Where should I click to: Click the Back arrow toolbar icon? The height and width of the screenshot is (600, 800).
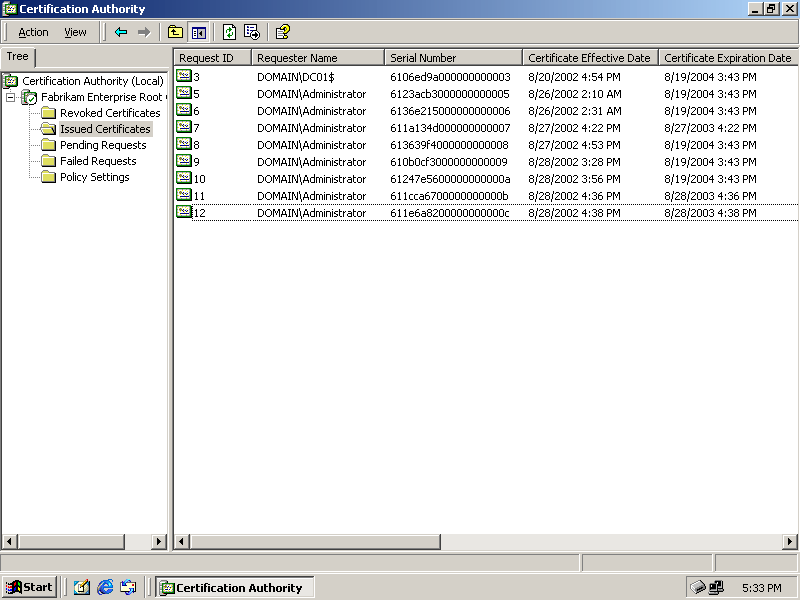121,32
